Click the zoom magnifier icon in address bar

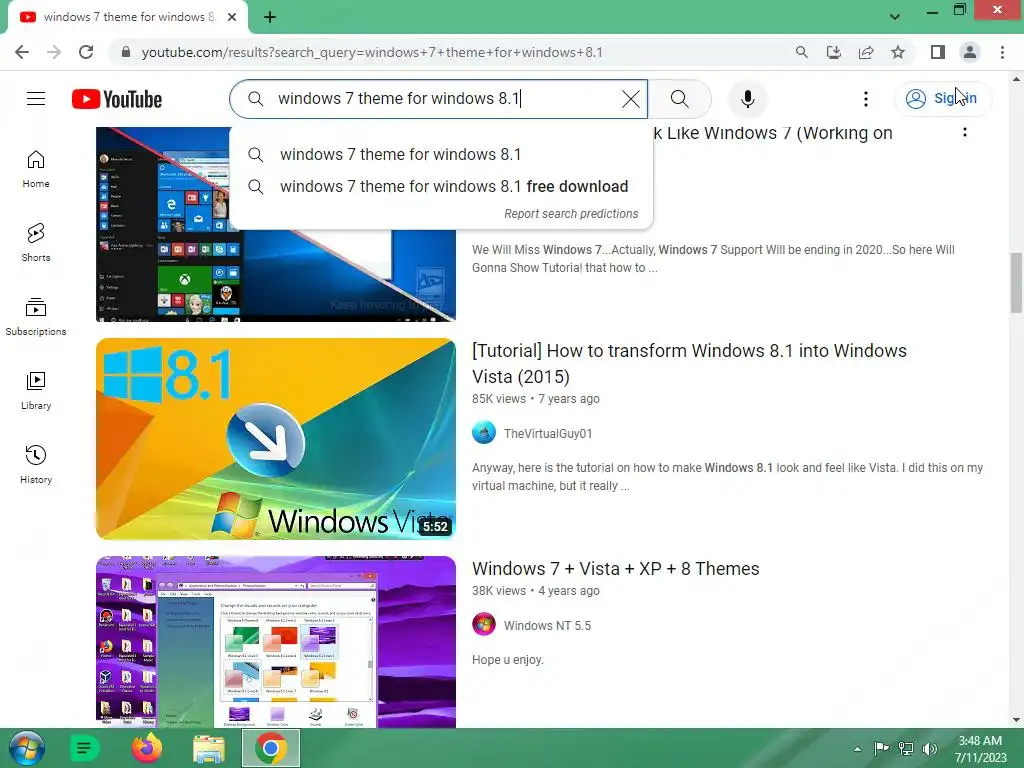[801, 52]
